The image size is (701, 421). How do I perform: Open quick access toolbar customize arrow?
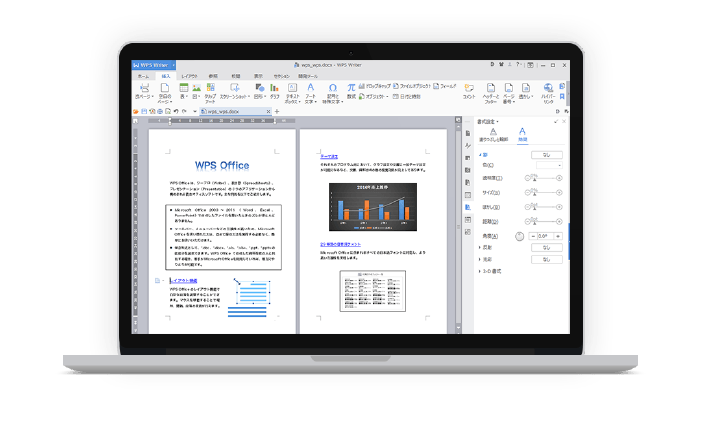(195, 111)
